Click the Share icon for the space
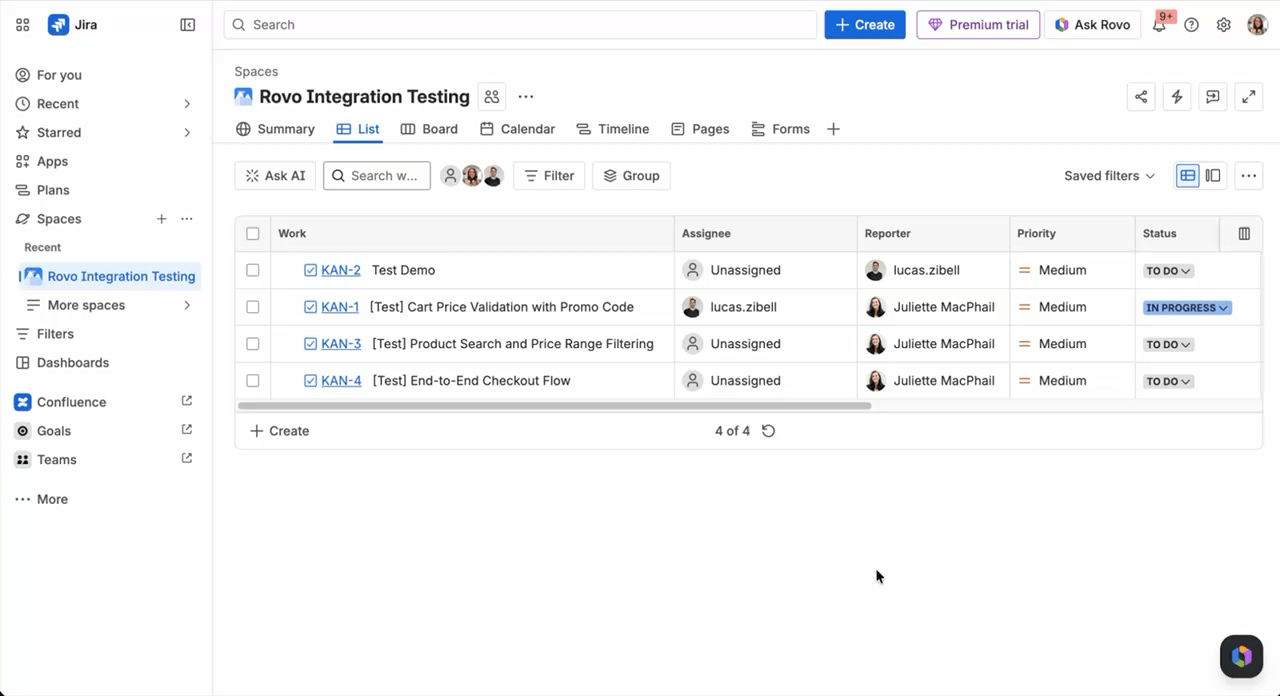The width and height of the screenshot is (1280, 696). 1141,97
